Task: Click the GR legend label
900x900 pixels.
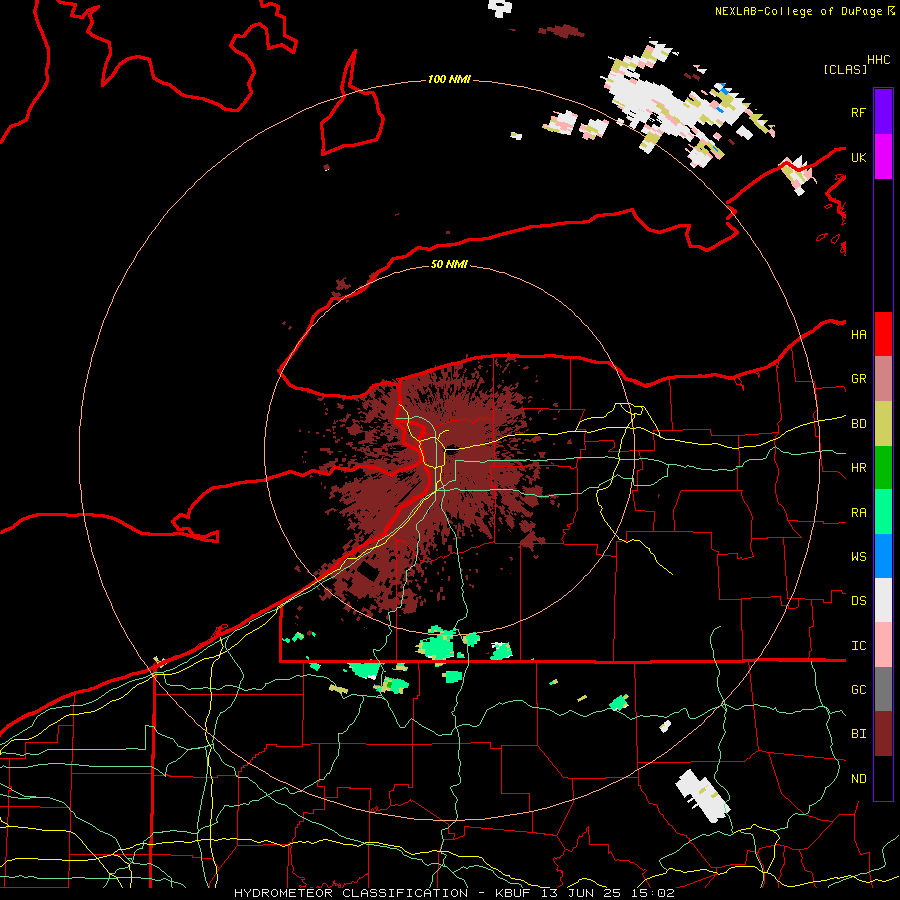Action: (858, 379)
